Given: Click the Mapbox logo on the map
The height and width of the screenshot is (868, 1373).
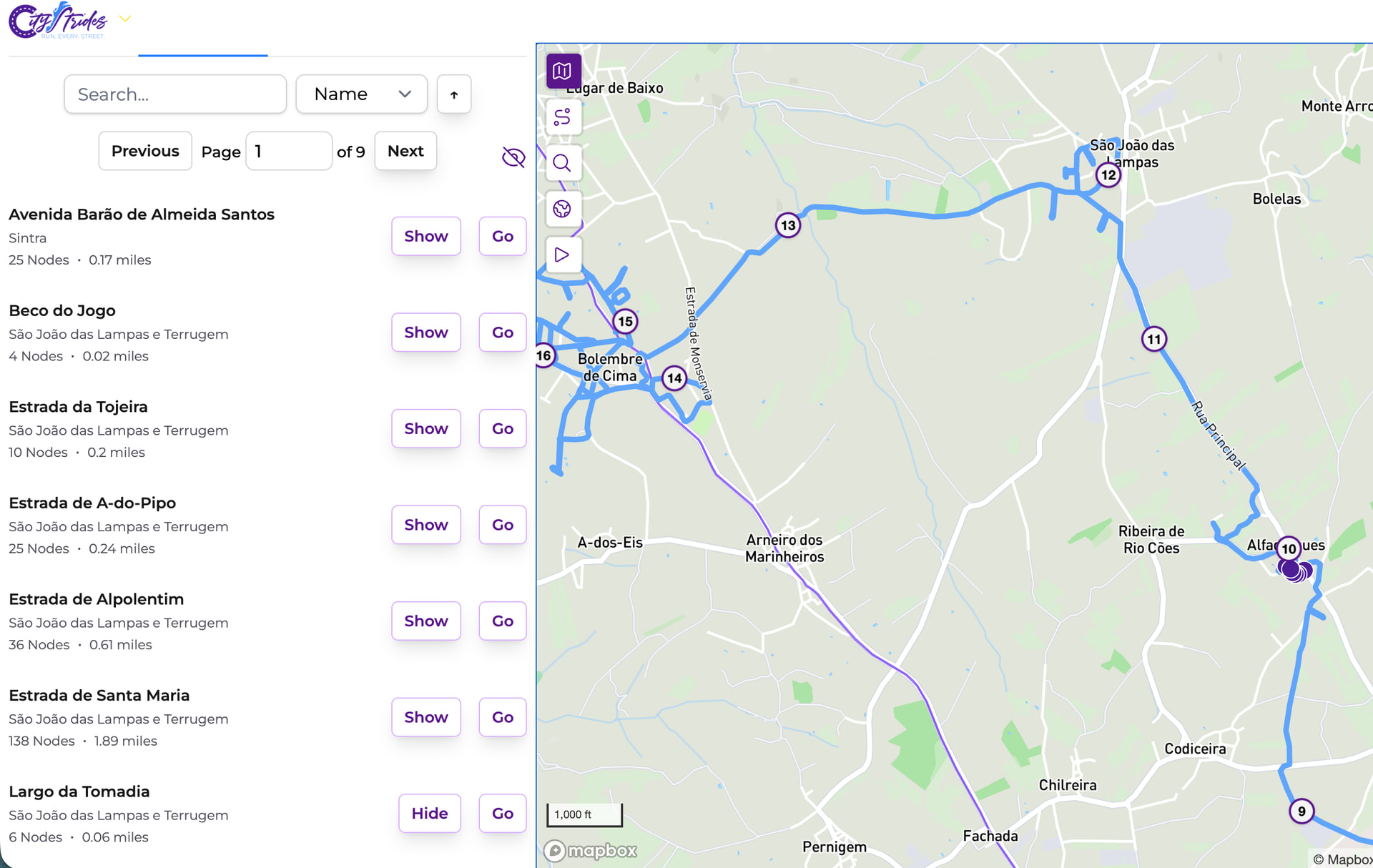Looking at the screenshot, I should (x=591, y=850).
